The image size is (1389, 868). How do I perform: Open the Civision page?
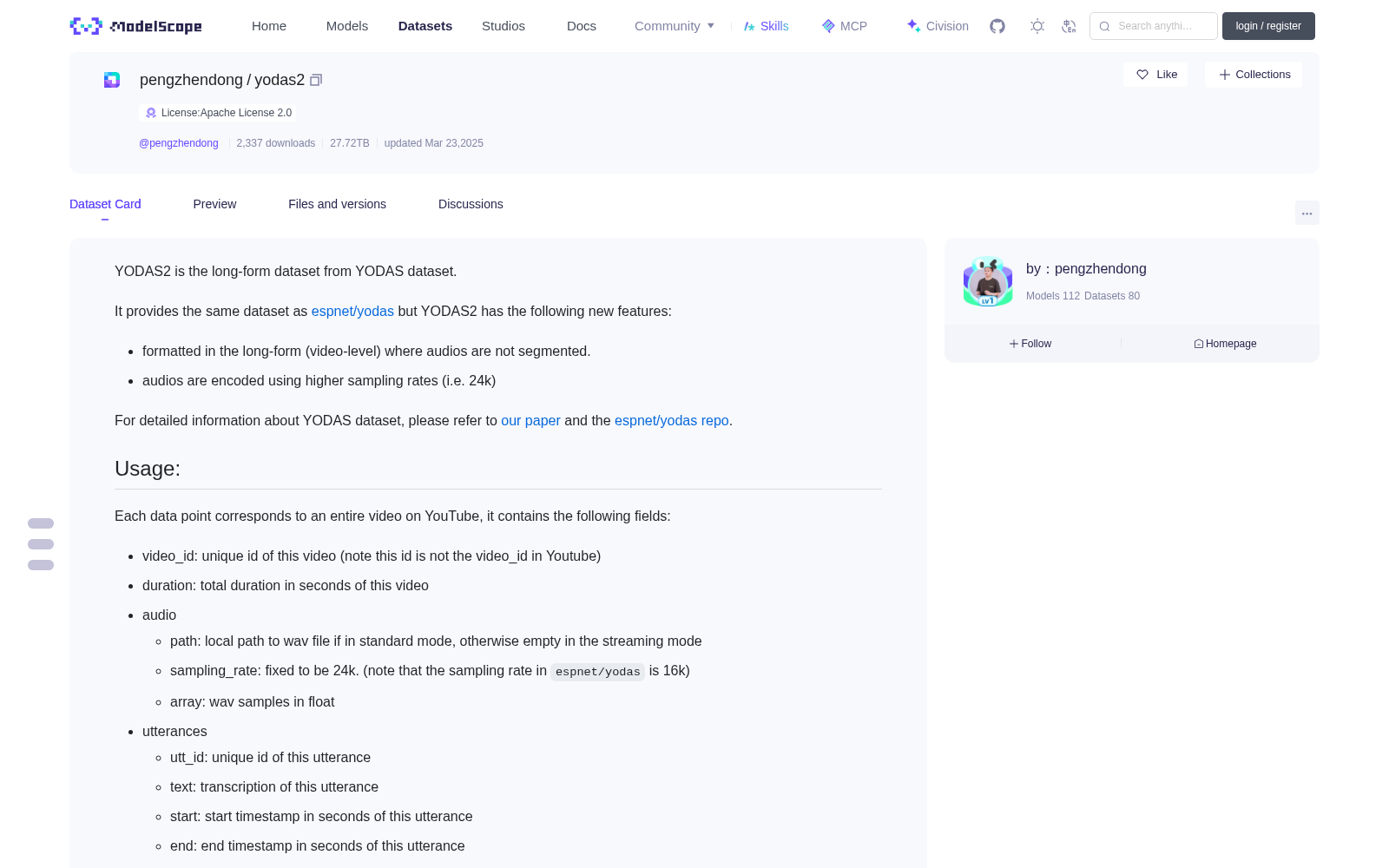[938, 26]
